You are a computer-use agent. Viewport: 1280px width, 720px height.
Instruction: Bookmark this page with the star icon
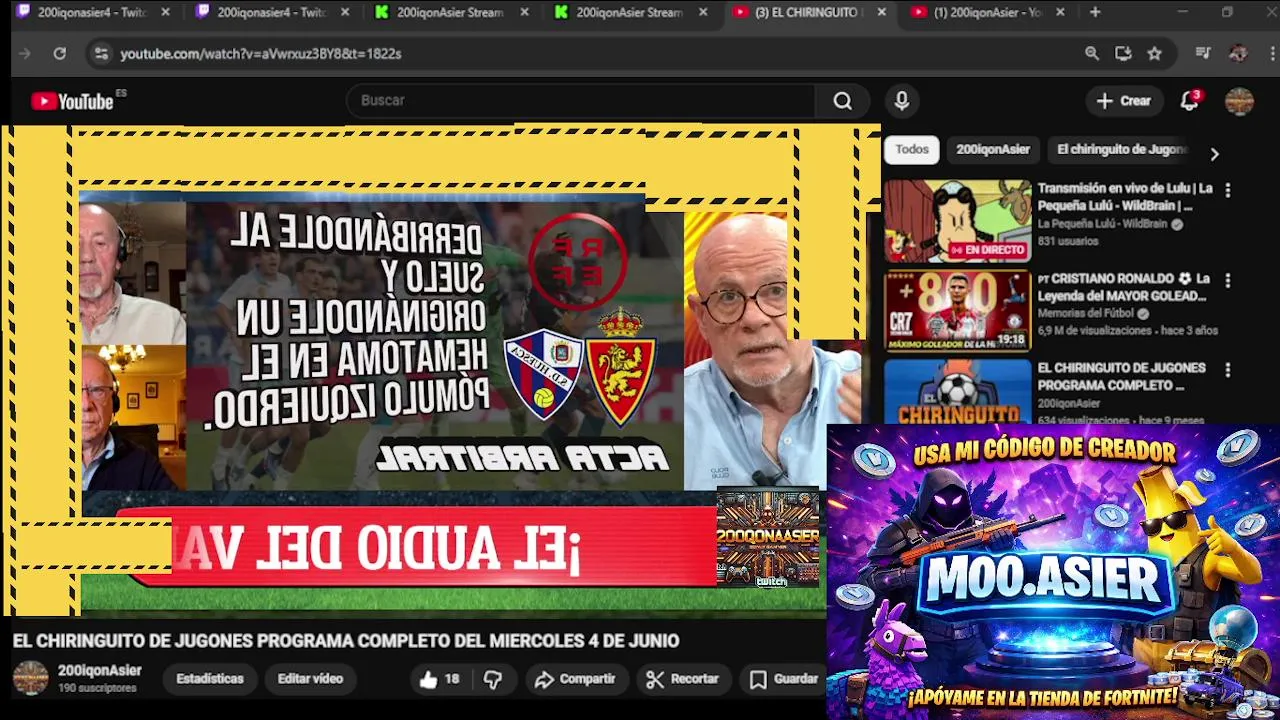point(1155,54)
